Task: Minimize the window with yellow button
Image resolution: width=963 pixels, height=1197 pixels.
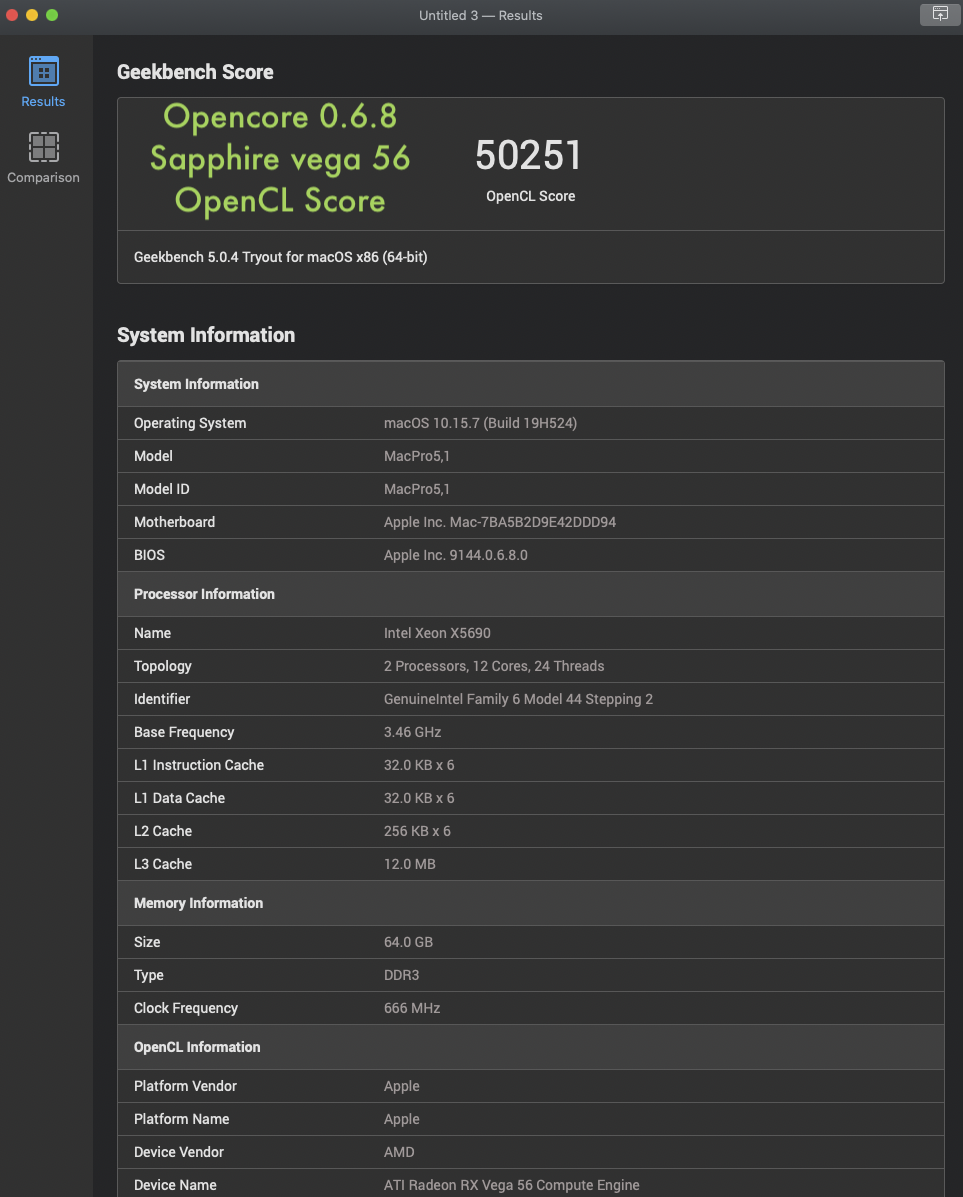Action: click(32, 15)
